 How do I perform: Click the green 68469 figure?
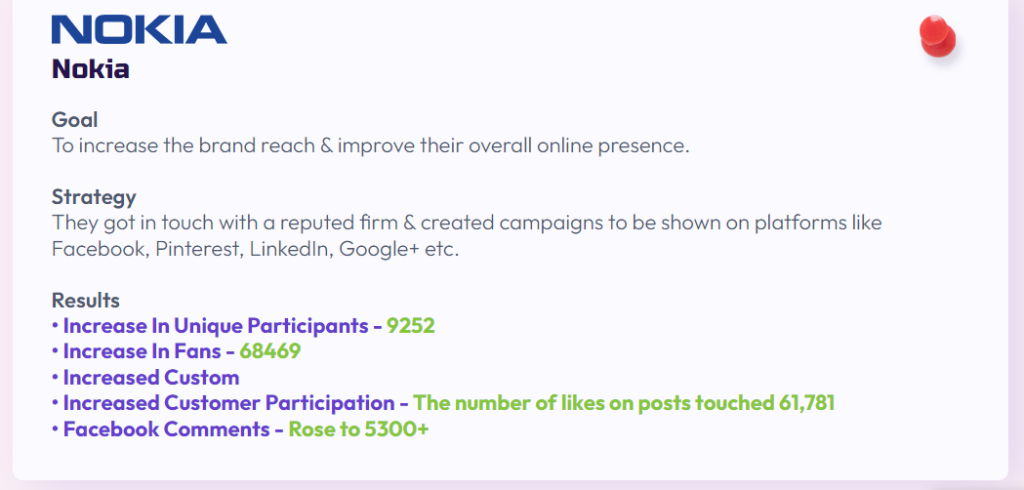coord(270,351)
